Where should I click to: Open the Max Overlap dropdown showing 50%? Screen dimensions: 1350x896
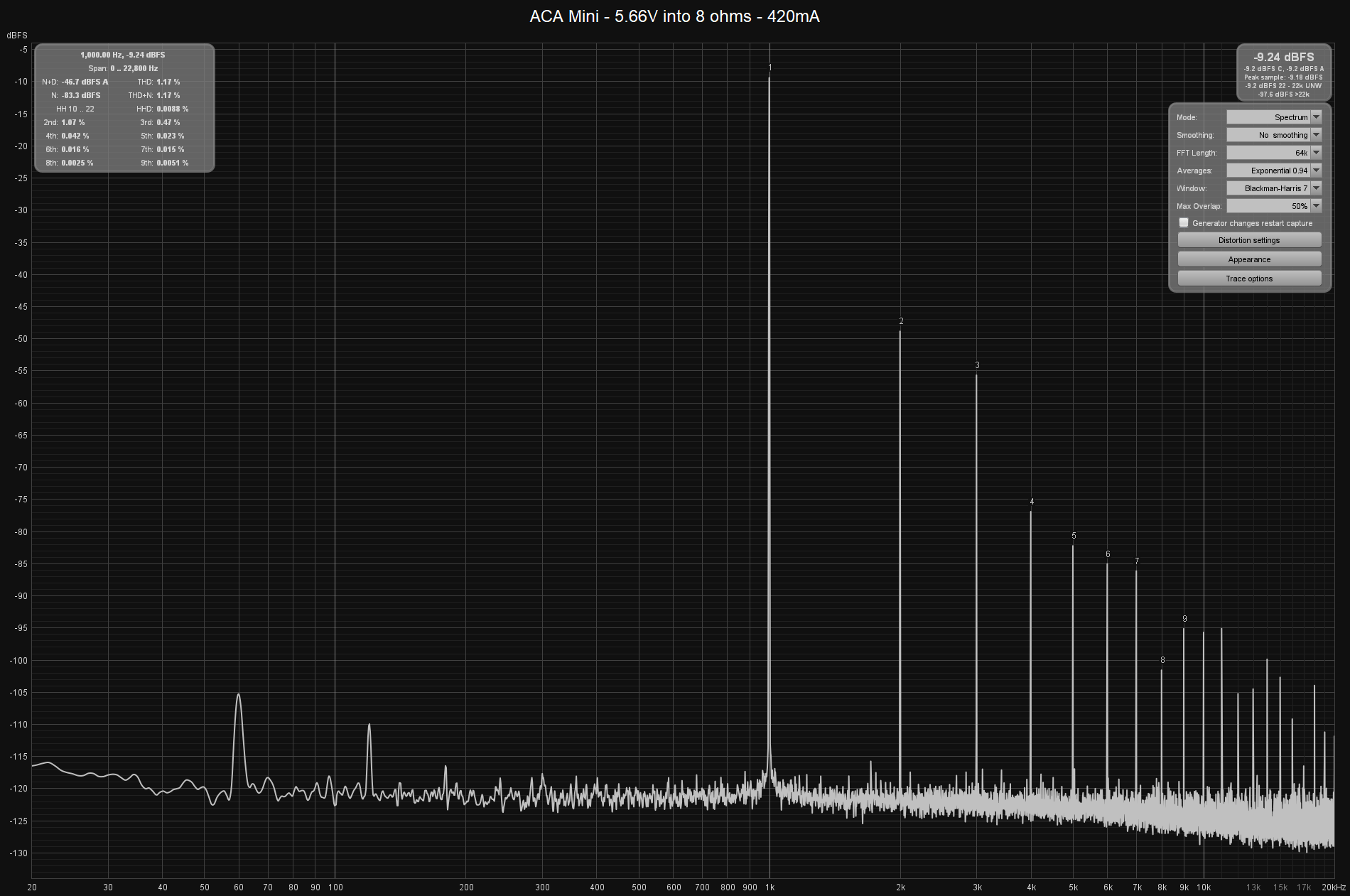(x=1274, y=206)
